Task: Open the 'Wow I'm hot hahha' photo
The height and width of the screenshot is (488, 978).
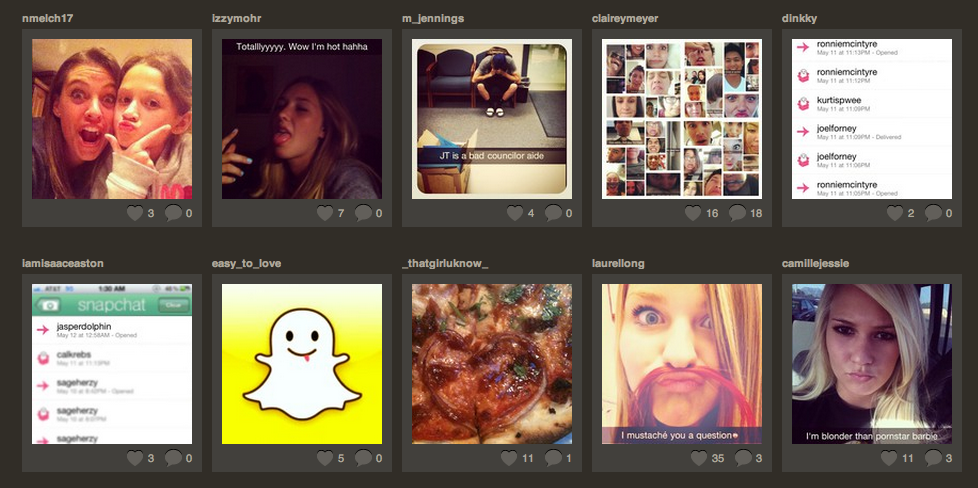Action: [x=302, y=119]
